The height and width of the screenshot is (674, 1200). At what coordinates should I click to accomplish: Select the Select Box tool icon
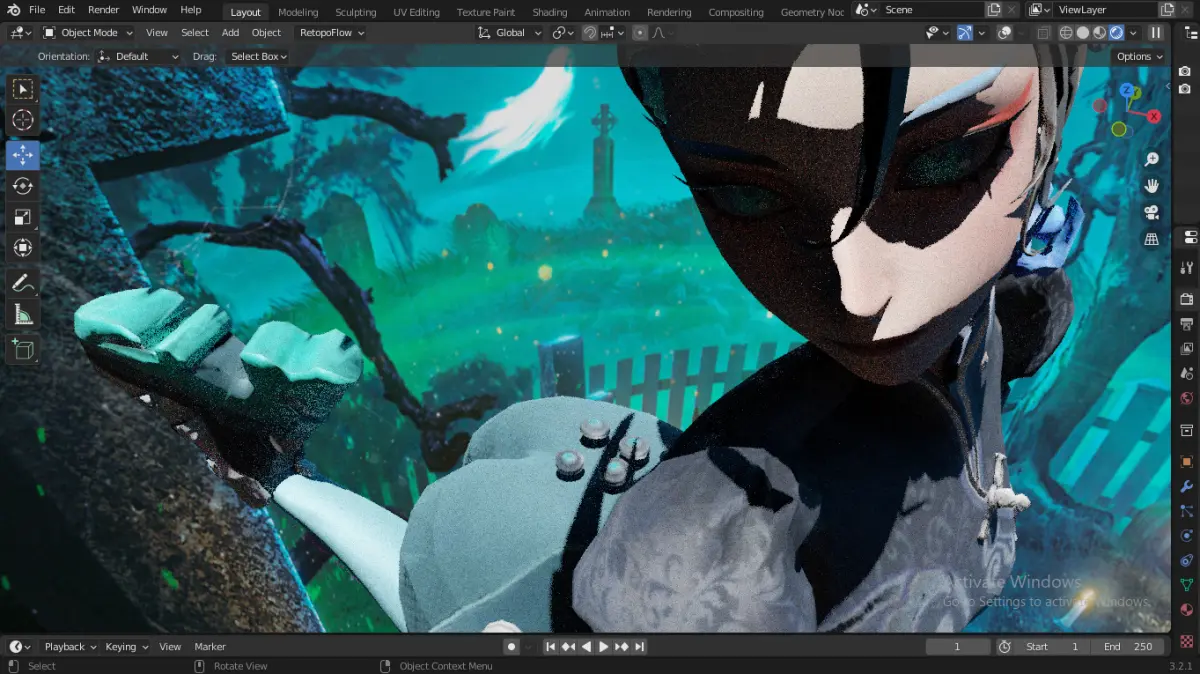pos(22,90)
